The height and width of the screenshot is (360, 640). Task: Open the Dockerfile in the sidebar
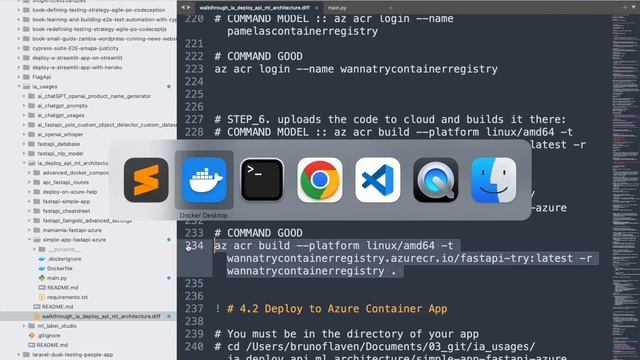[x=60, y=269]
